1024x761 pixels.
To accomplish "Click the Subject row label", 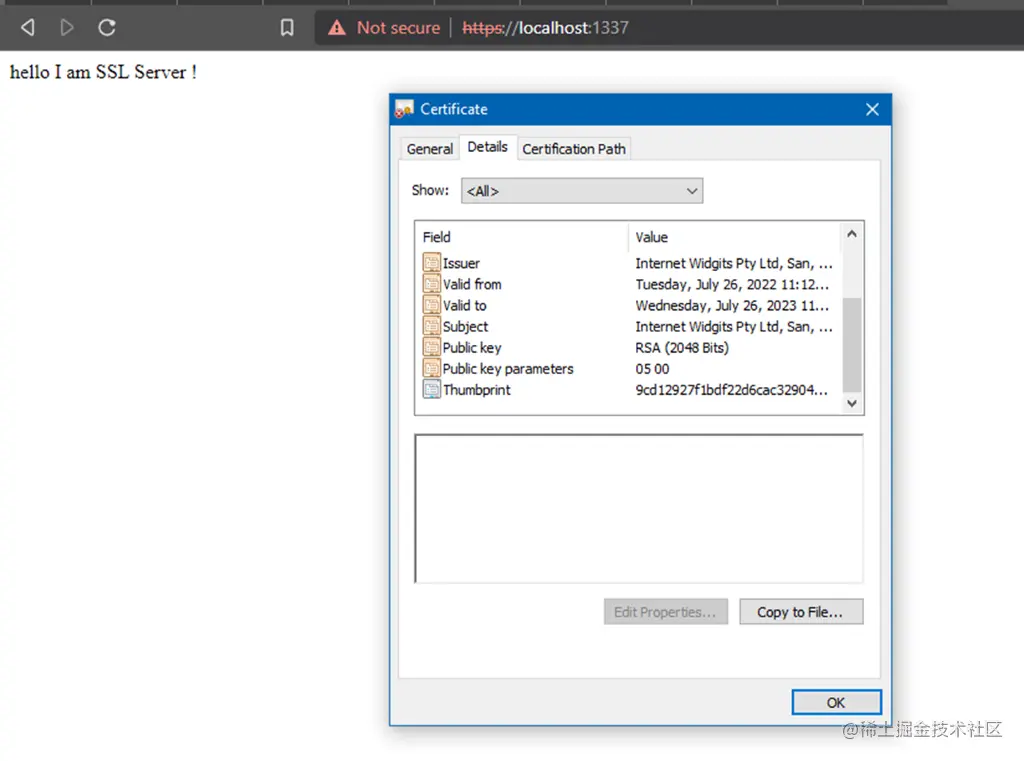I will click(466, 327).
